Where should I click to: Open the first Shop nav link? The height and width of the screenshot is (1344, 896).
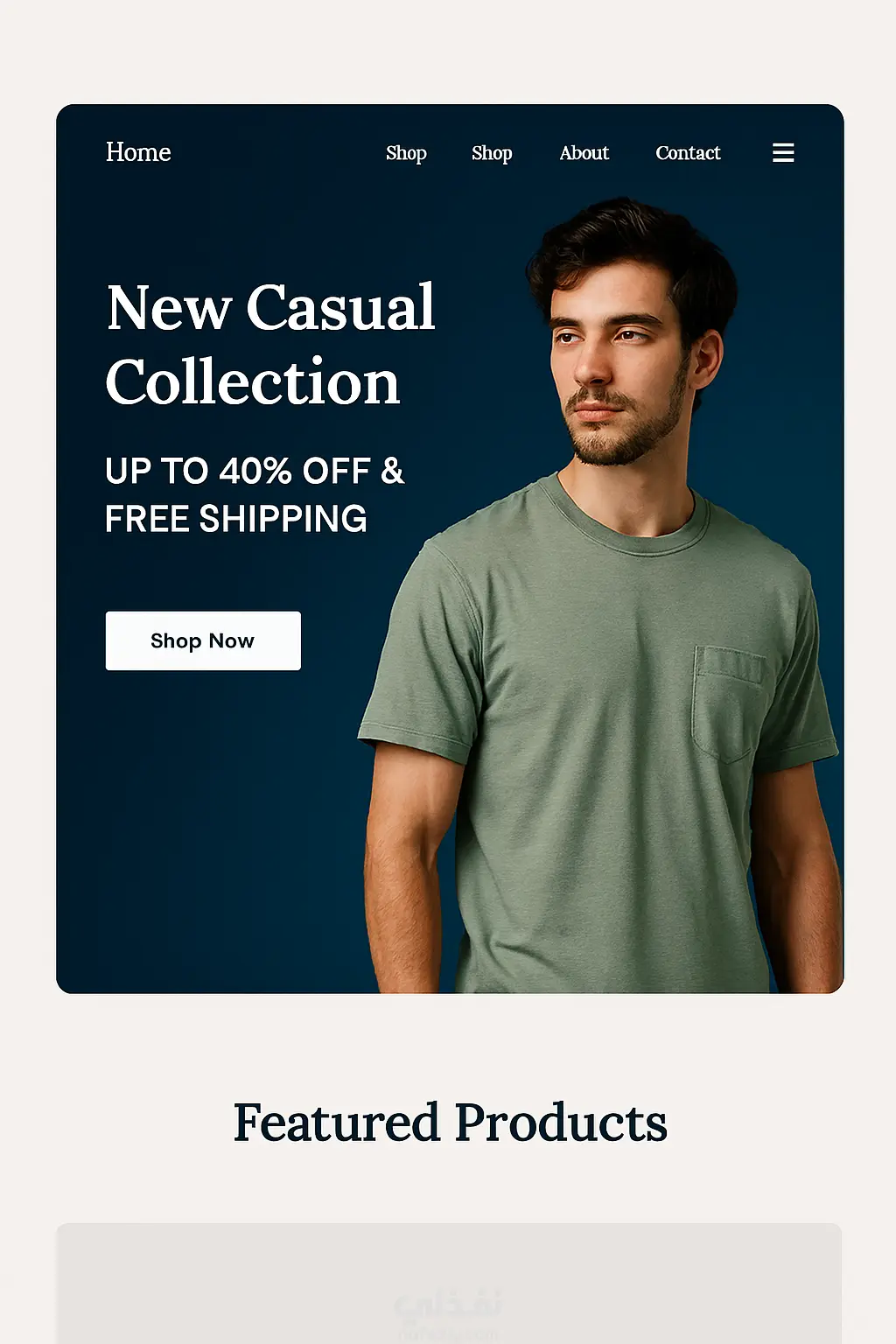pyautogui.click(x=406, y=153)
